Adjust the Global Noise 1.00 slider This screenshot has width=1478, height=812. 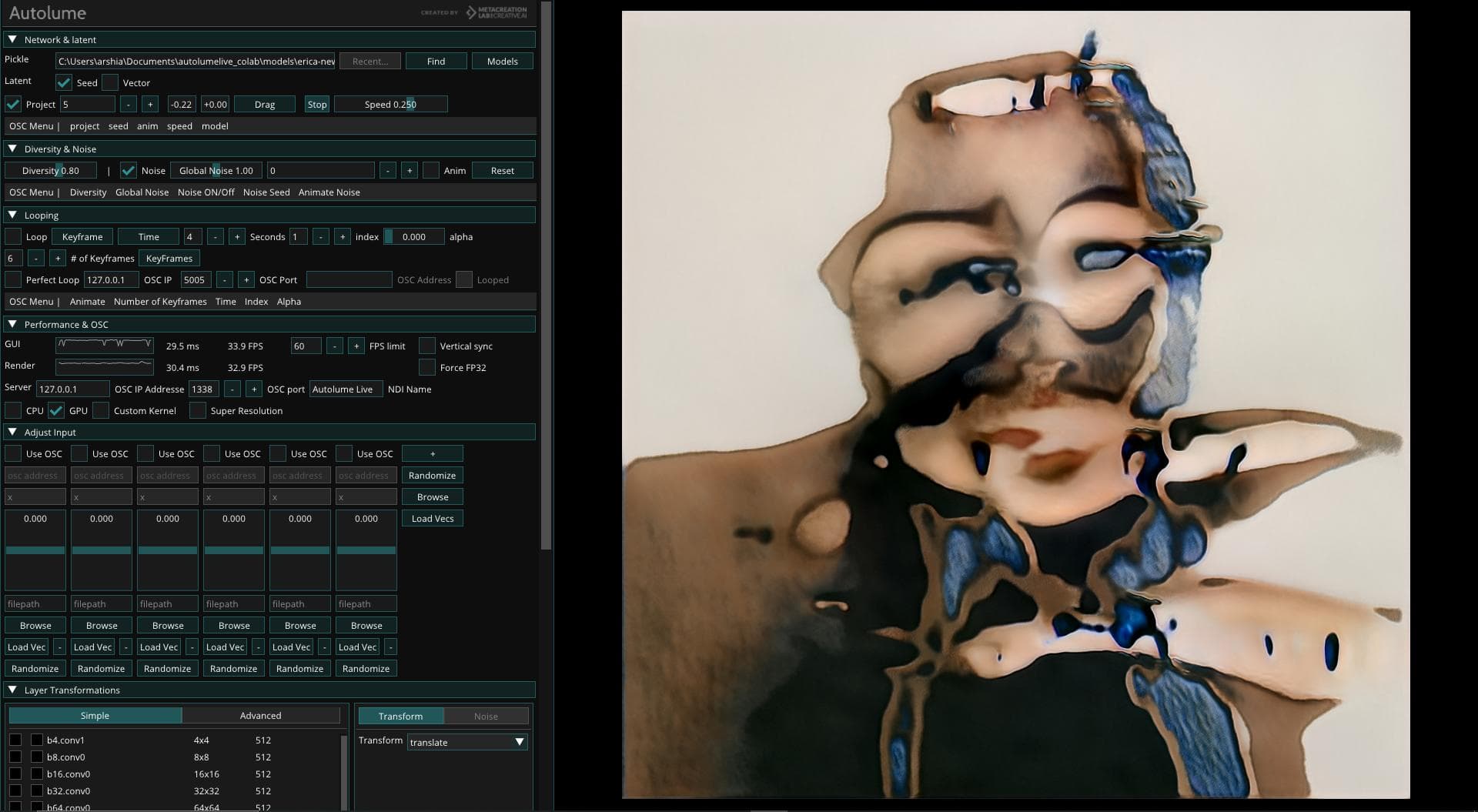tap(216, 170)
